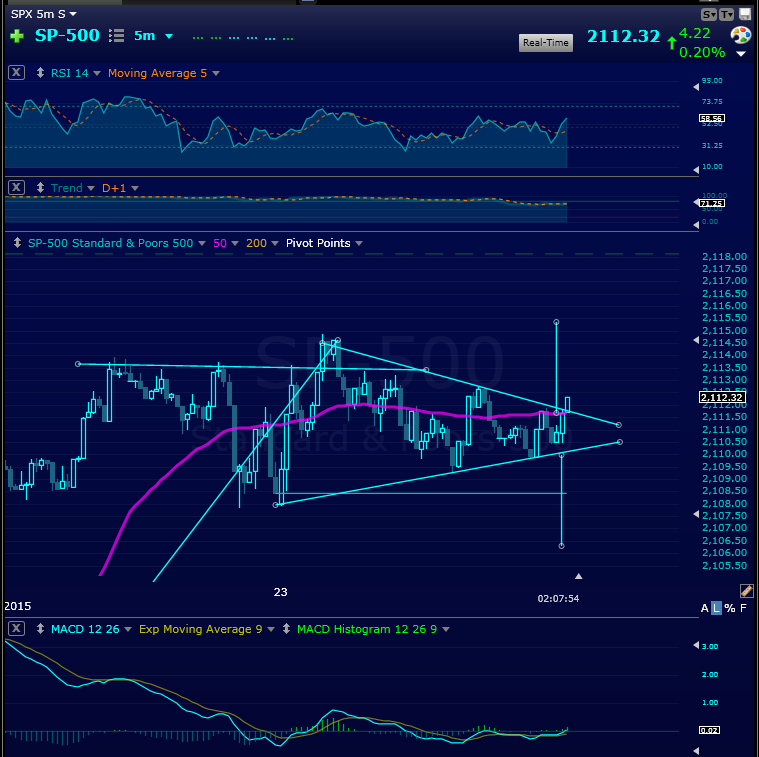This screenshot has width=759, height=757.
Task: Click the 2,112.32 current price tag on axis
Action: (721, 397)
